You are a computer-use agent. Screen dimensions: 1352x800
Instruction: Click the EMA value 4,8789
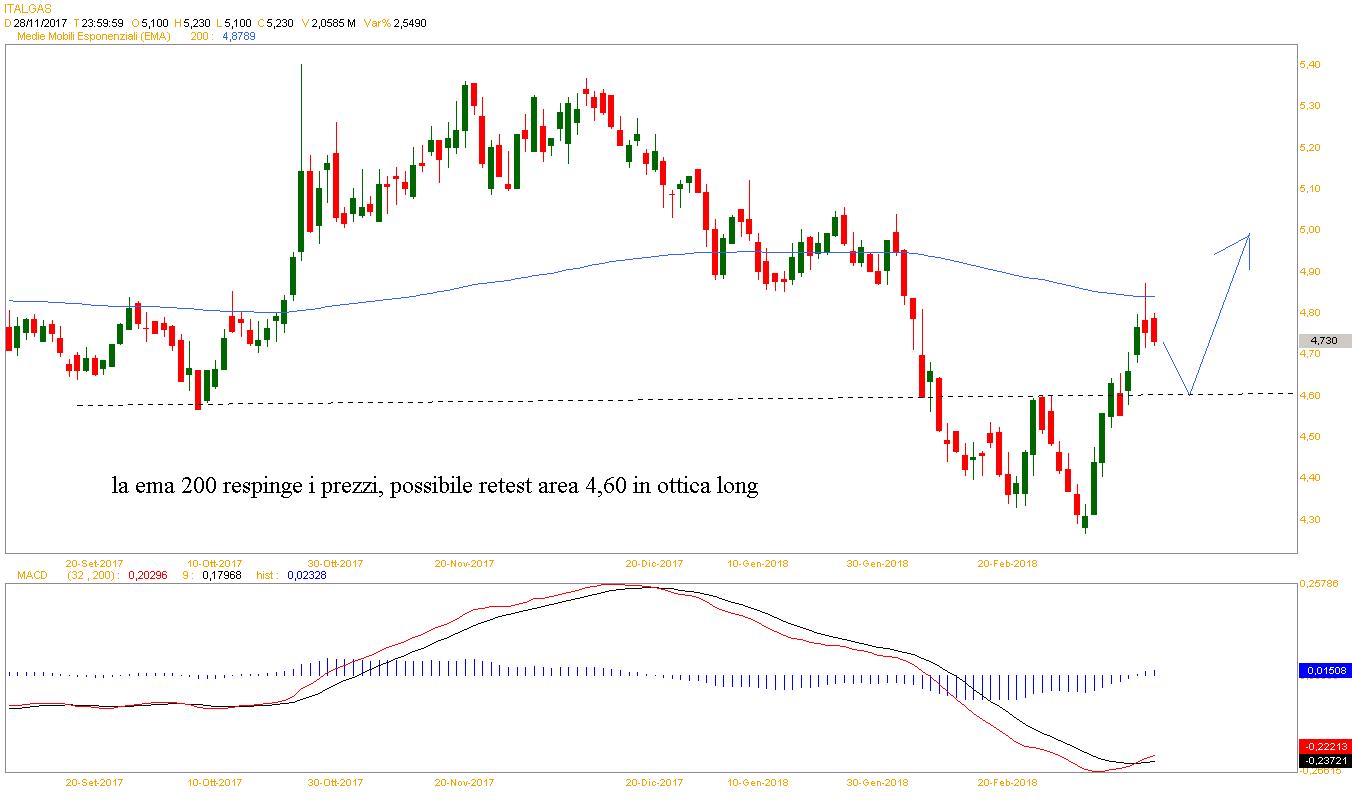pyautogui.click(x=240, y=36)
